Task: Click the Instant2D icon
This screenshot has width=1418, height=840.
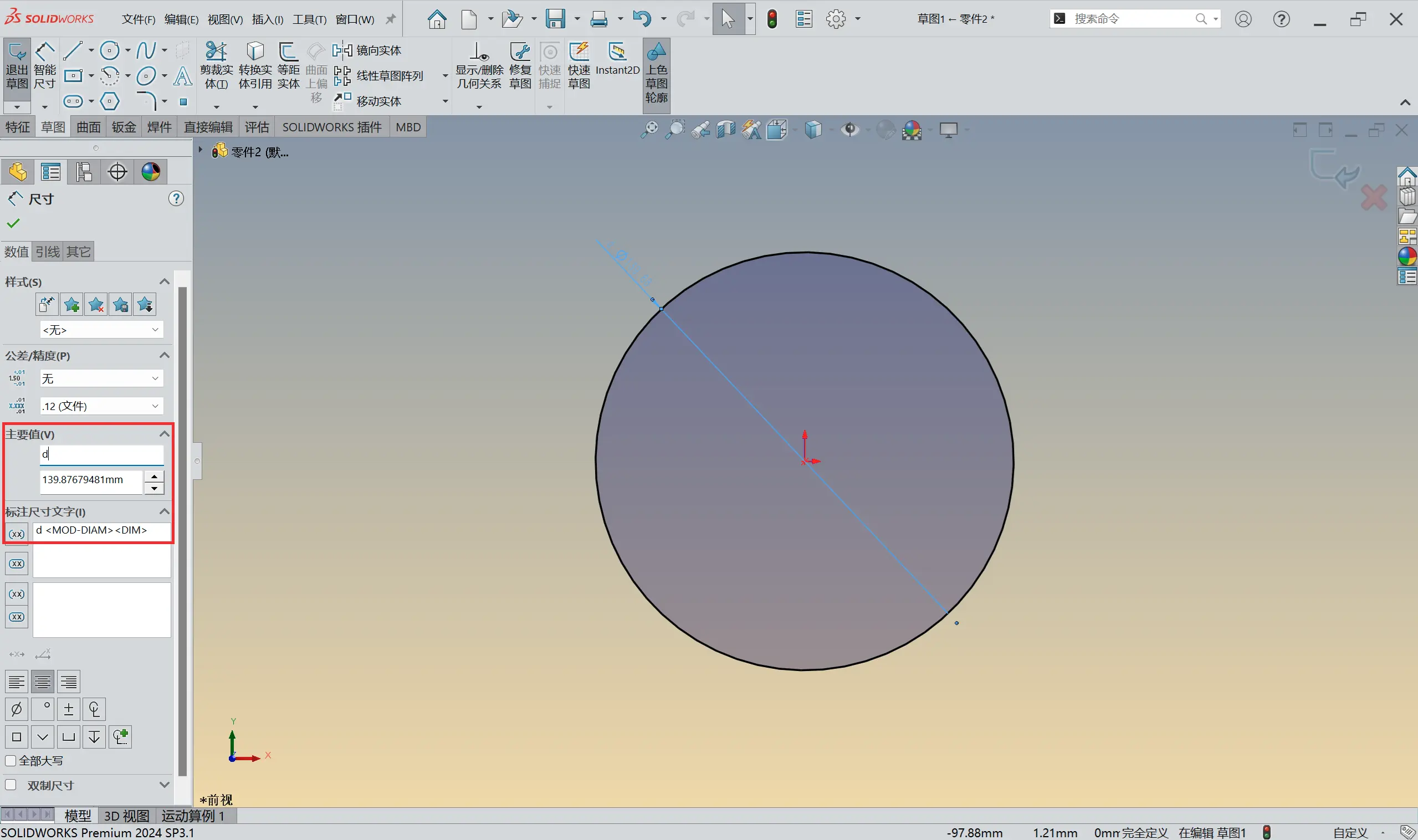Action: pyautogui.click(x=617, y=59)
